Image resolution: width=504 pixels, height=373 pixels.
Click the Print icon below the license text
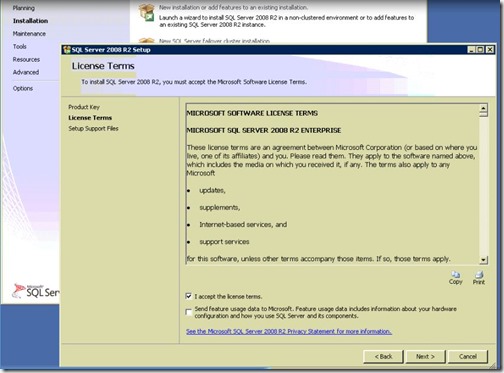pyautogui.click(x=479, y=275)
